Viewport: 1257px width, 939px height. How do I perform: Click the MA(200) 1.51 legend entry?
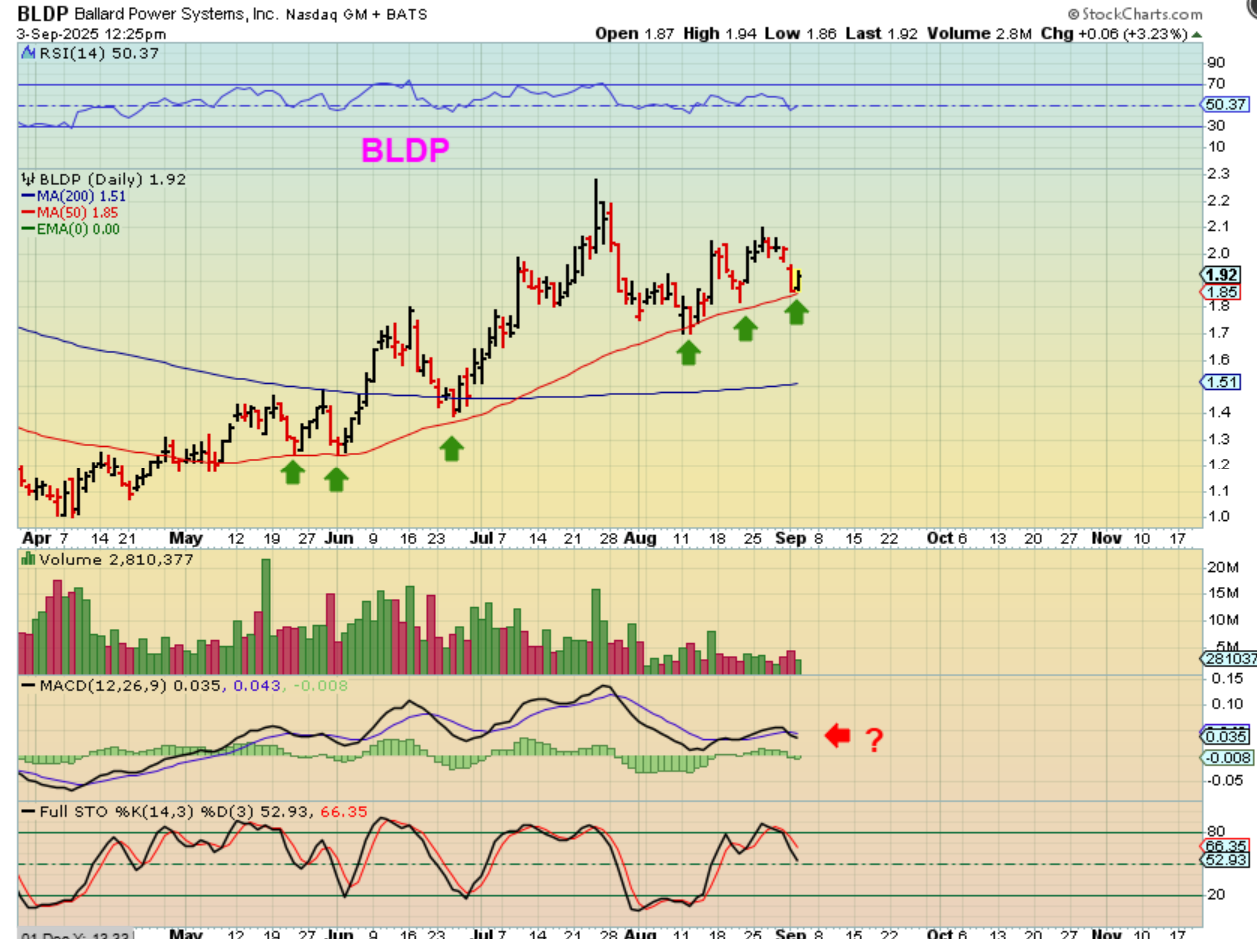click(74, 196)
